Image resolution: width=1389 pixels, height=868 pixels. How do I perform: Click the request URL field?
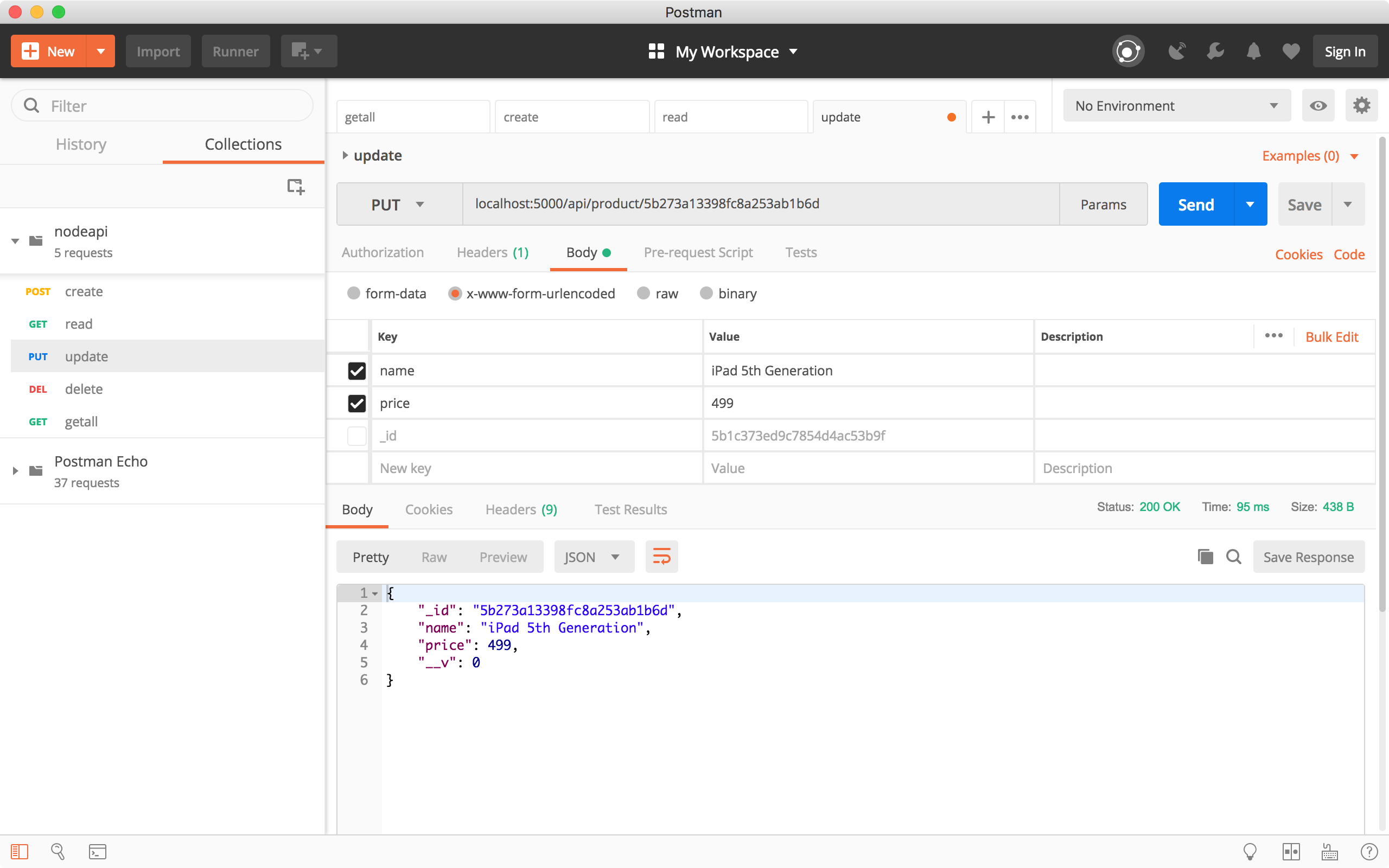click(761, 205)
